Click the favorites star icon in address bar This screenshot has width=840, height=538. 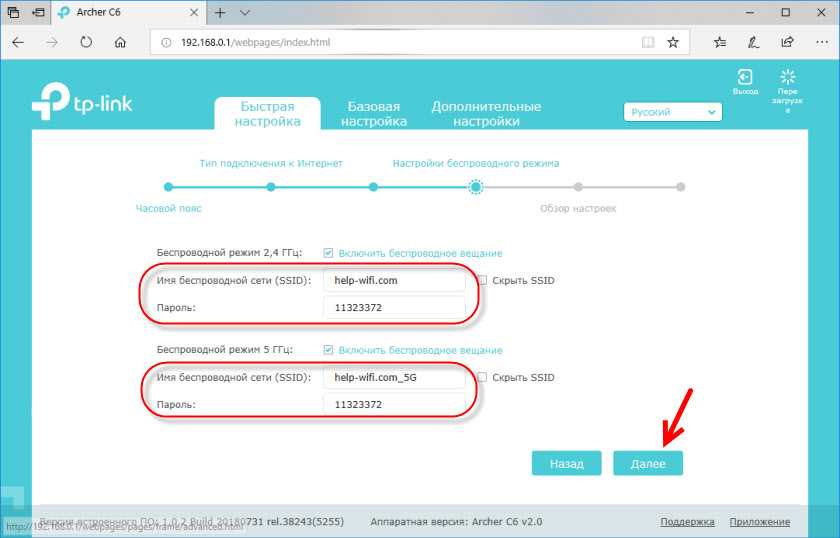[673, 43]
